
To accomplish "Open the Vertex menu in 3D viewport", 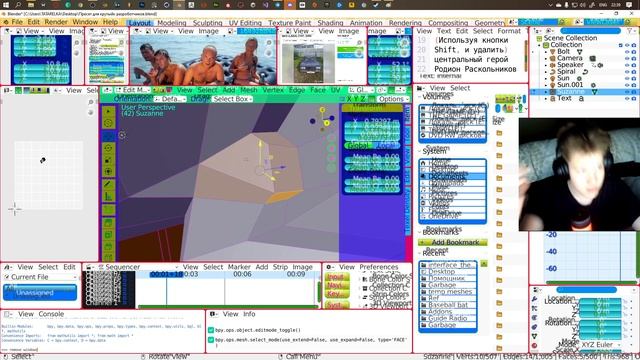I will point(273,90).
